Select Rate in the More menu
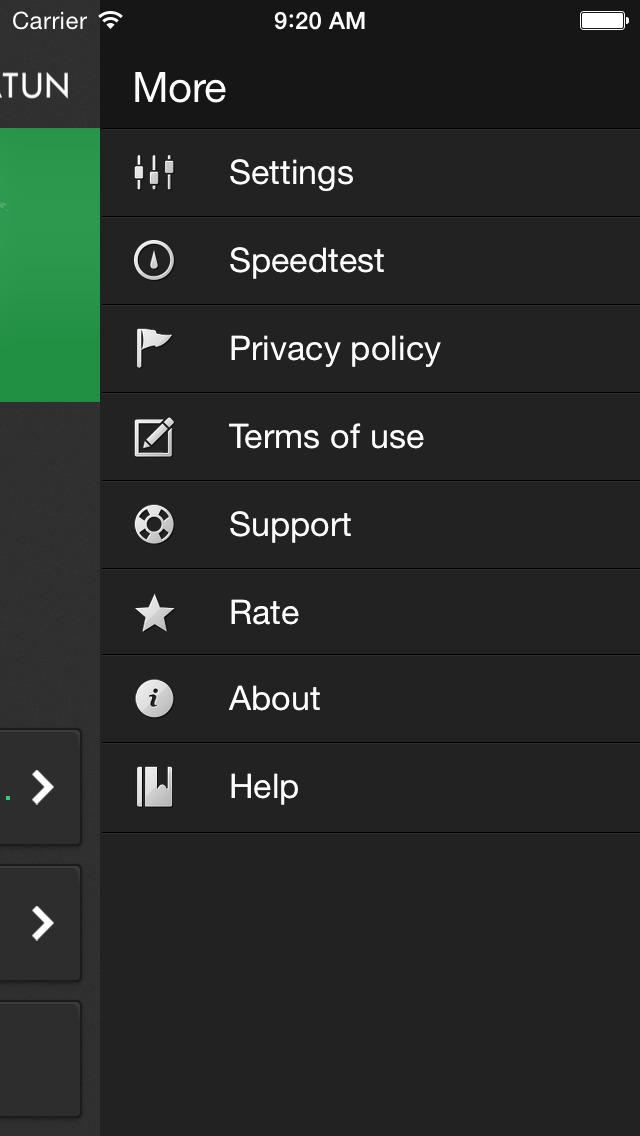 coord(264,613)
